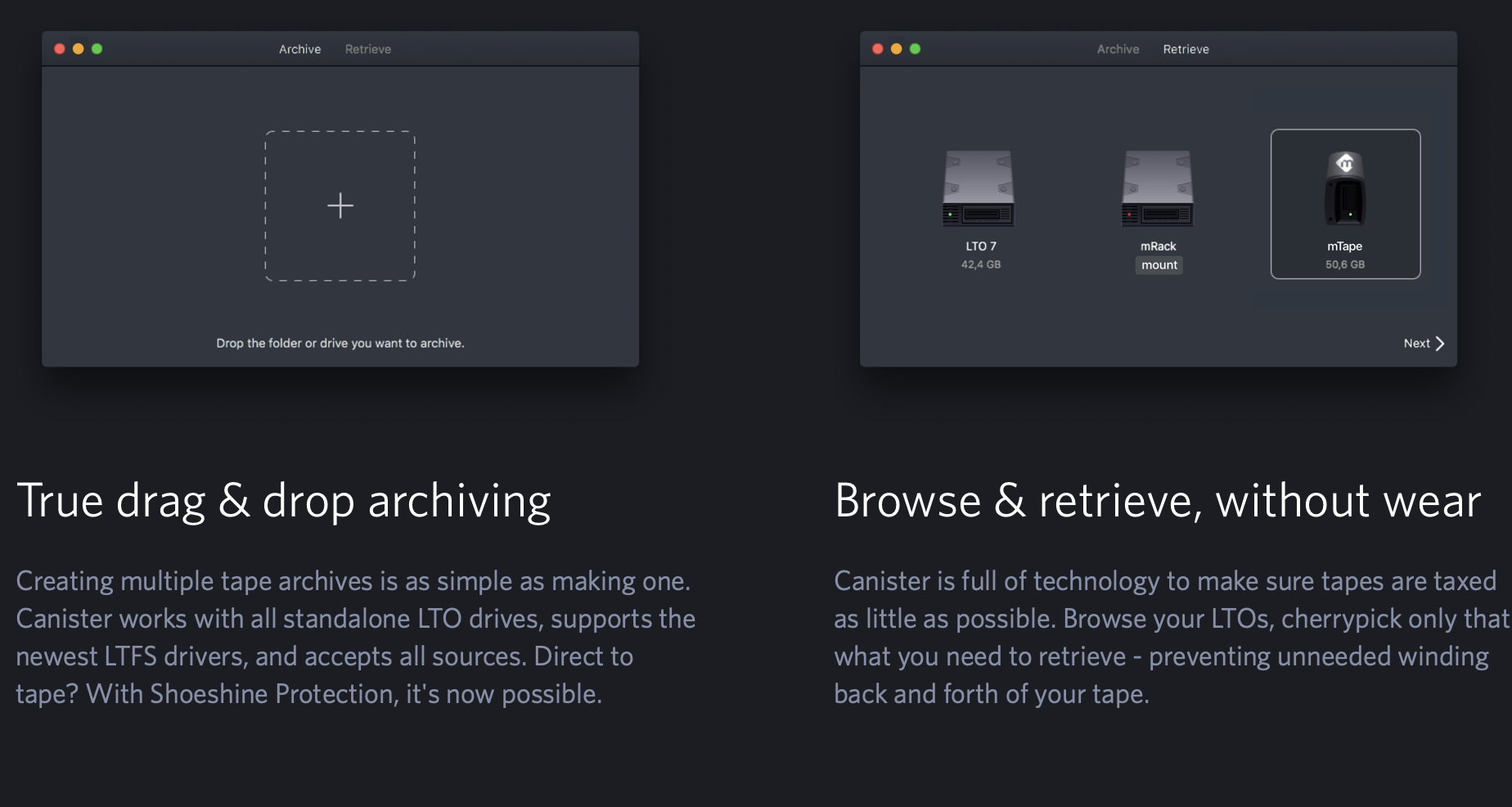Maximize the right Retrieve window
This screenshot has width=1512, height=807.
click(x=916, y=49)
